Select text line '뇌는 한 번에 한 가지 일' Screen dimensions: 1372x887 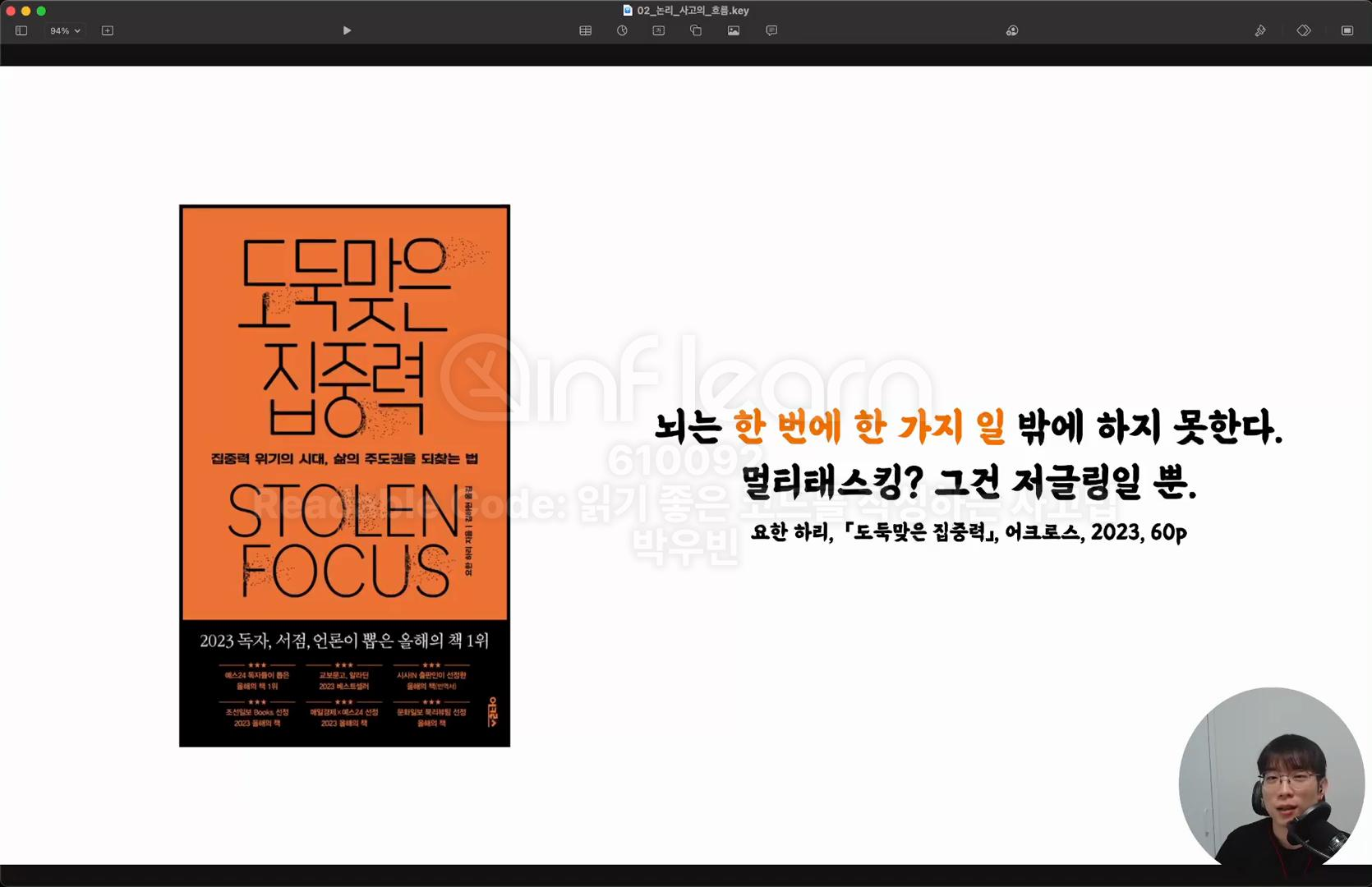(830, 427)
